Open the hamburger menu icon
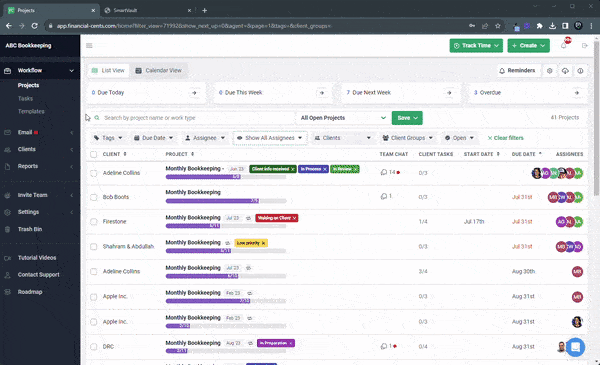The image size is (600, 365). pyautogui.click(x=89, y=46)
